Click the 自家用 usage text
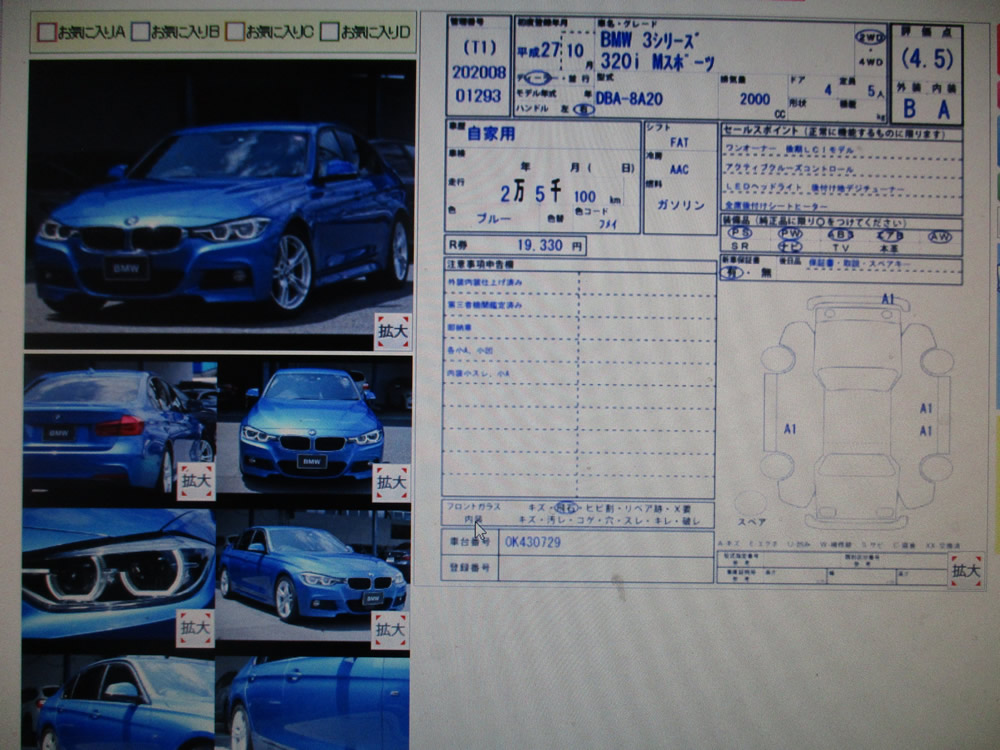Screen dimensions: 1000x750 pyautogui.click(x=491, y=134)
